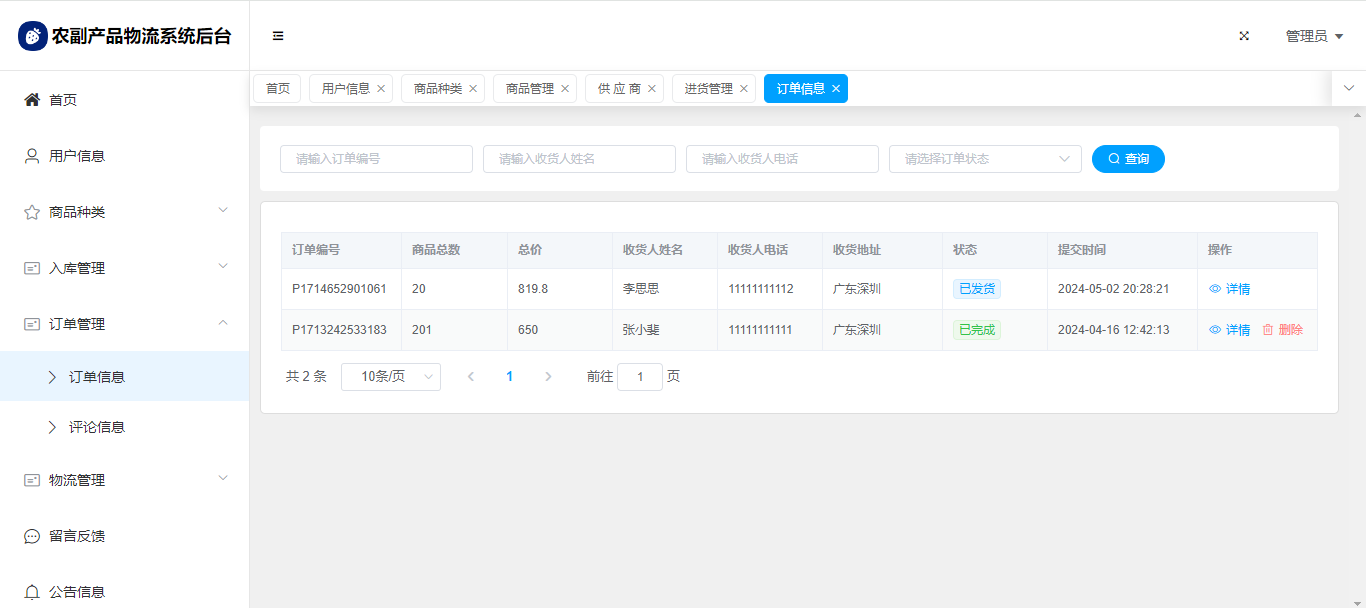
Task: View 详情 for order P1714652901061
Action: pos(1229,289)
